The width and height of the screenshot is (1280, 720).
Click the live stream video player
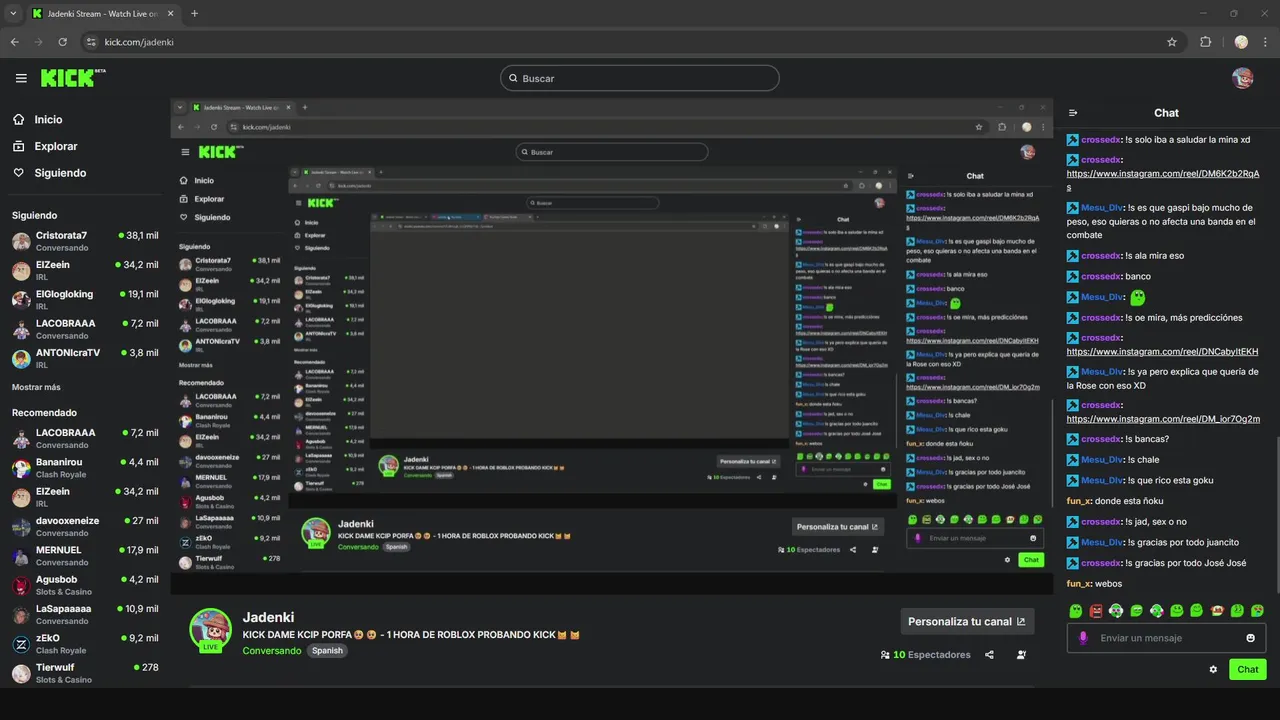pos(611,346)
